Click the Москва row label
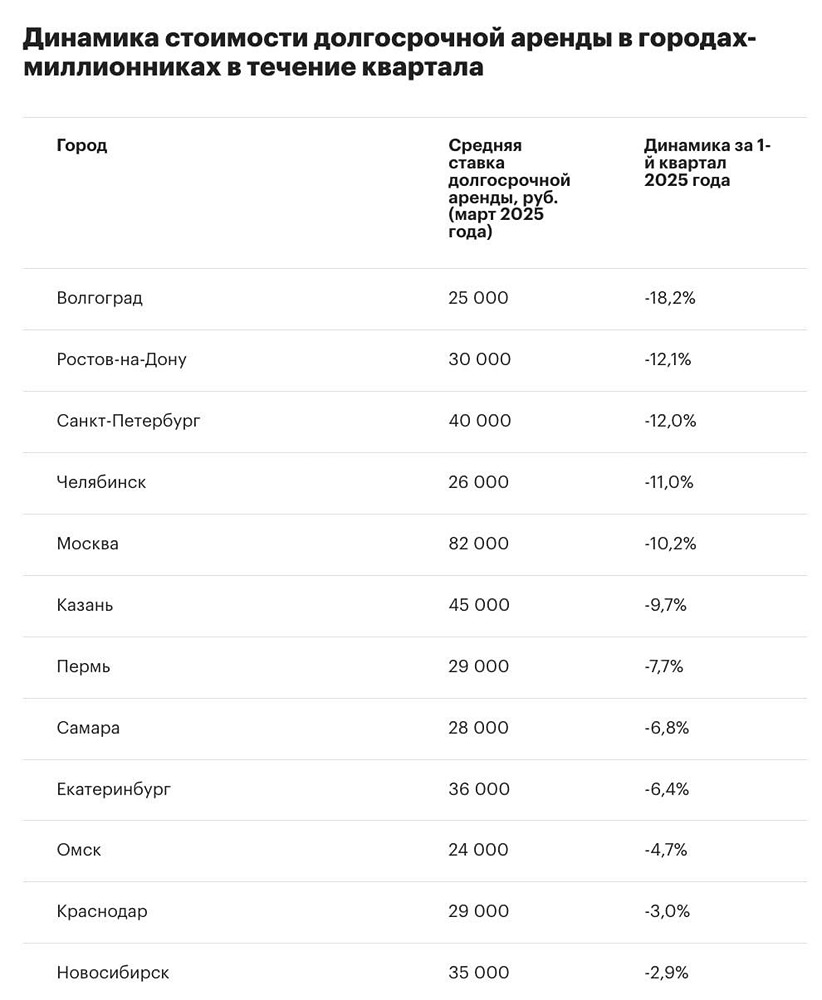The width and height of the screenshot is (822, 1000). point(88,544)
